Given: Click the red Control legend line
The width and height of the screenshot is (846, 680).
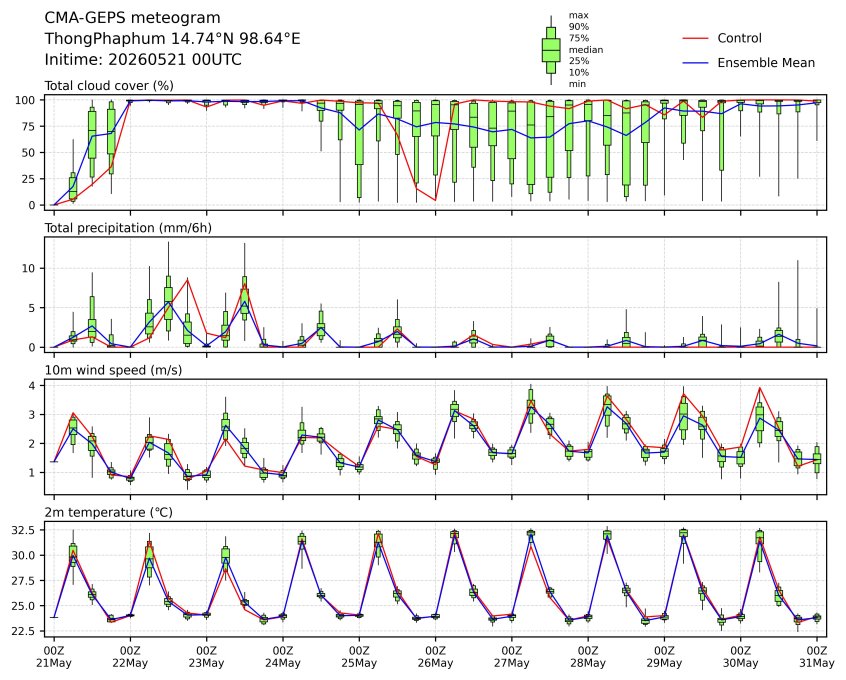Looking at the screenshot, I should pos(695,38).
